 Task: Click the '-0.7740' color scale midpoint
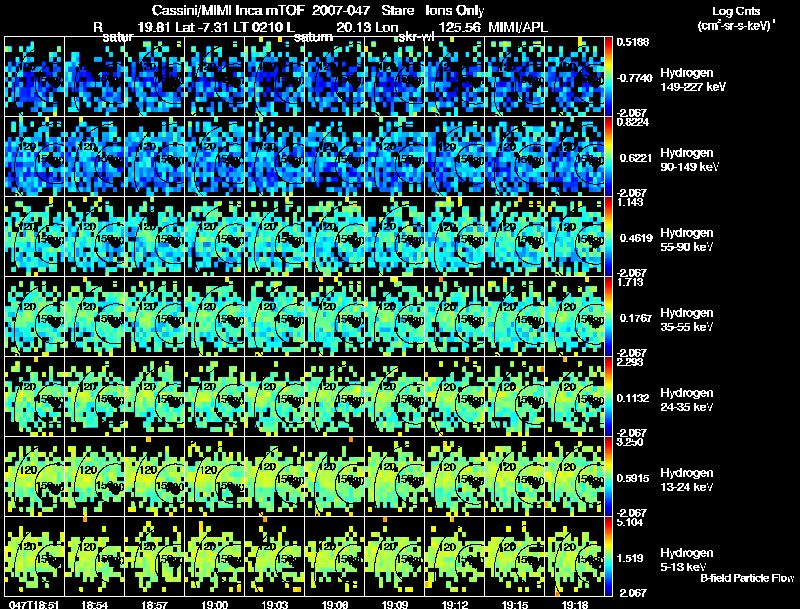635,78
